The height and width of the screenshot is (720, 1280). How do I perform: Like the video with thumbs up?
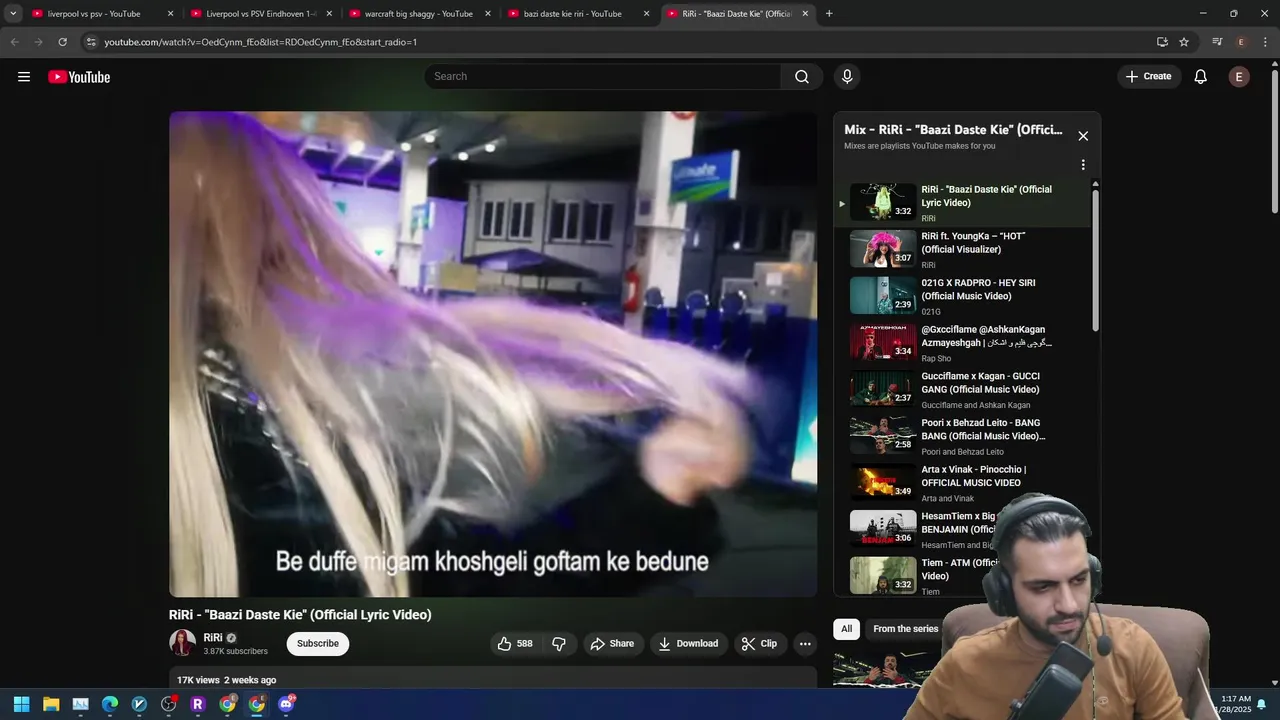click(x=515, y=644)
